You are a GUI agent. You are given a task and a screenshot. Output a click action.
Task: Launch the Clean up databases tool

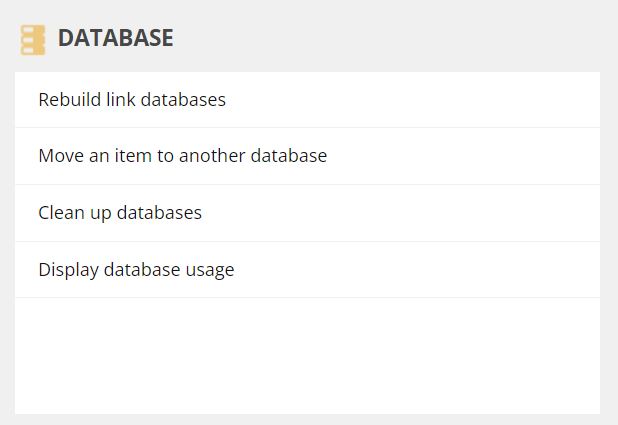[x=307, y=213]
